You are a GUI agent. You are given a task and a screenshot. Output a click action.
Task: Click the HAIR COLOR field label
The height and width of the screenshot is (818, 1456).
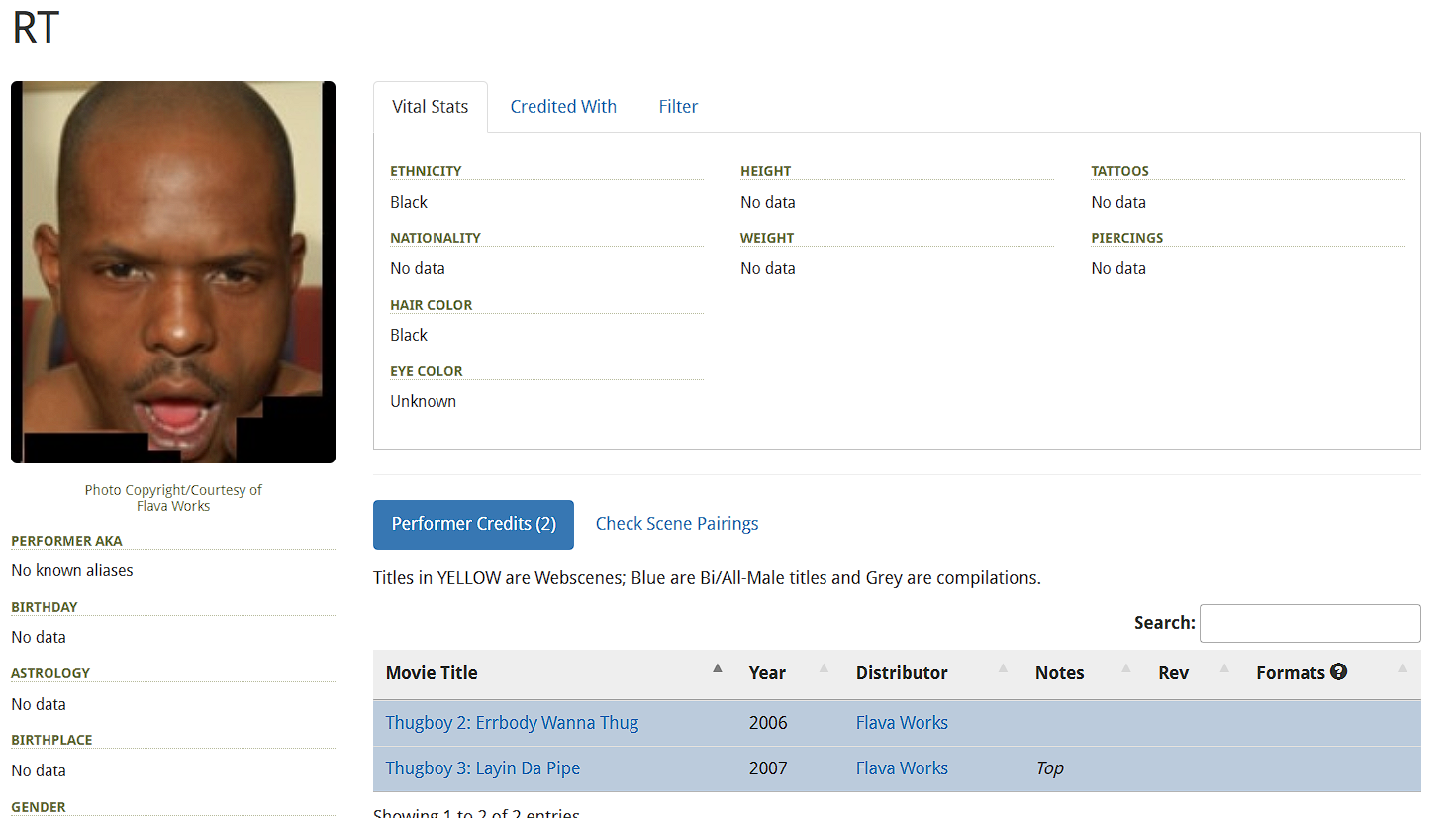[432, 305]
